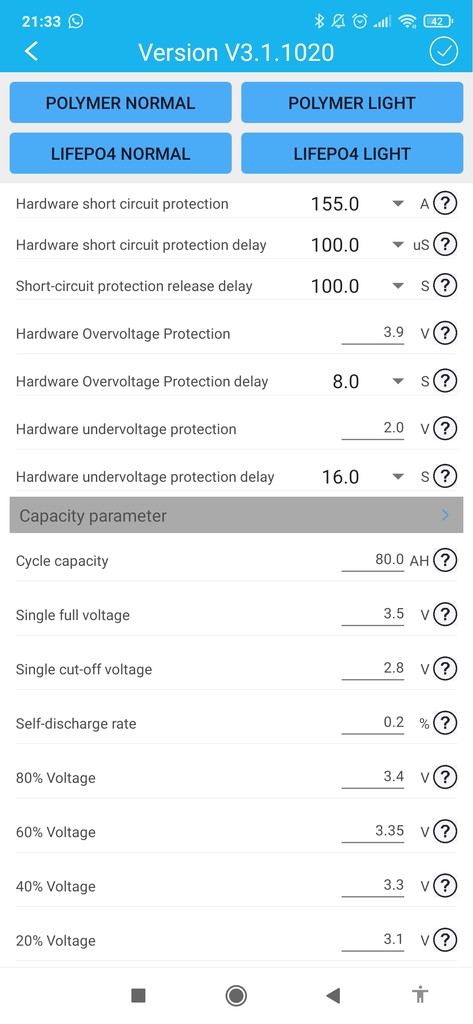Edit the Cycle capacity value field
Viewport: 473px width, 1024px height.
[372, 560]
